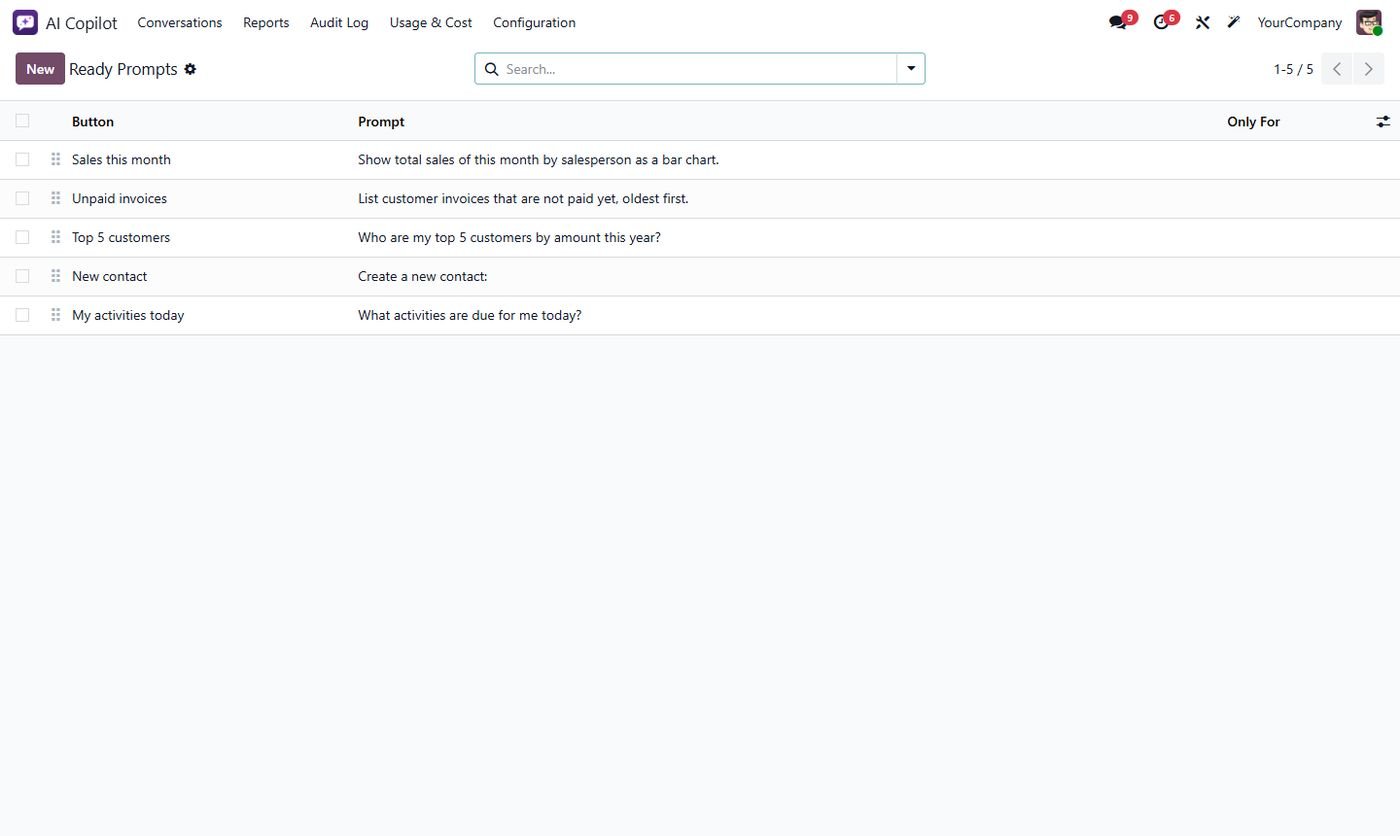1400x836 pixels.
Task: Click the crossed tools debug icon
Action: [x=1203, y=22]
